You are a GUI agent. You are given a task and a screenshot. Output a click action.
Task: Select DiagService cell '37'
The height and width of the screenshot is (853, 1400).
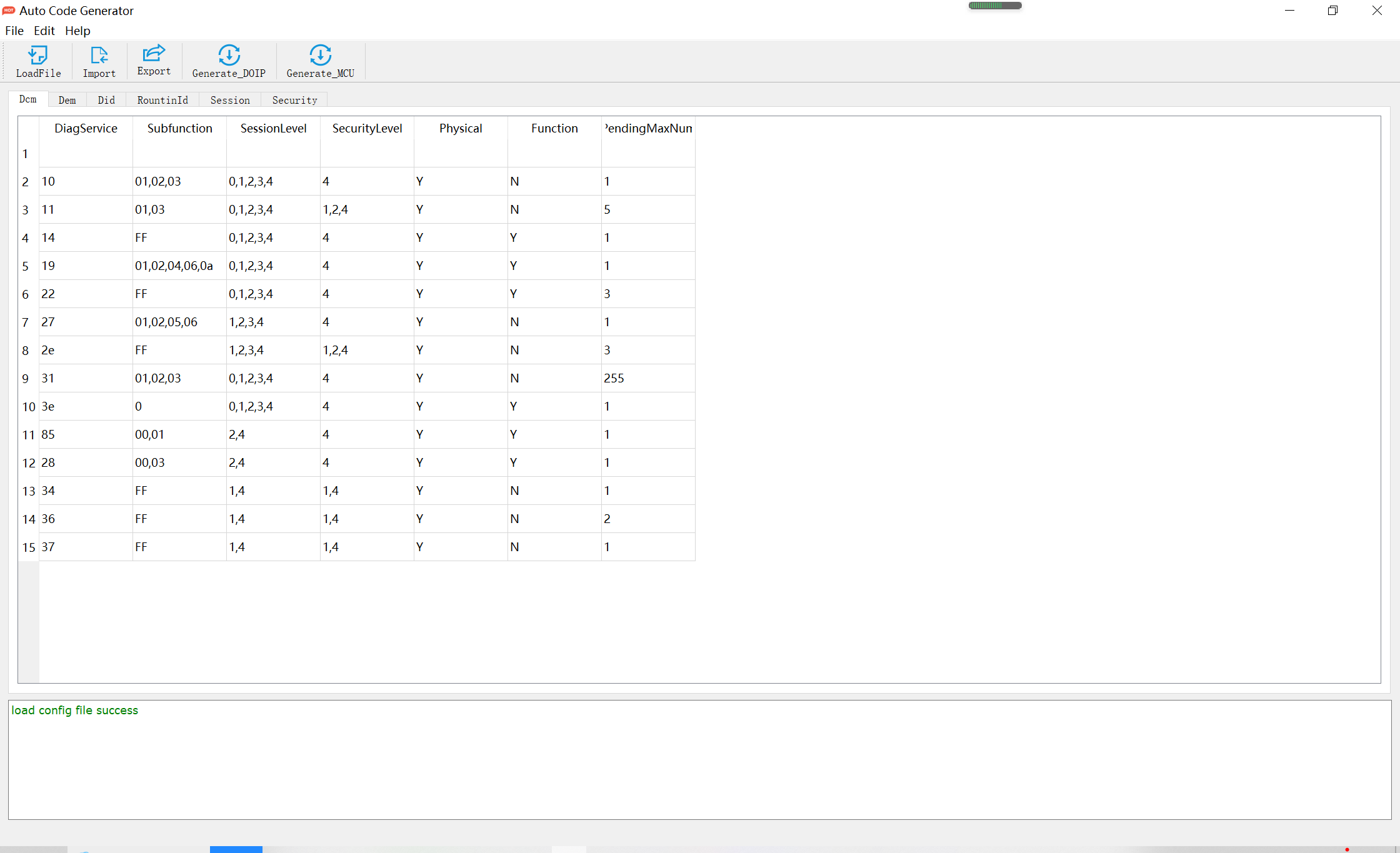tap(86, 547)
